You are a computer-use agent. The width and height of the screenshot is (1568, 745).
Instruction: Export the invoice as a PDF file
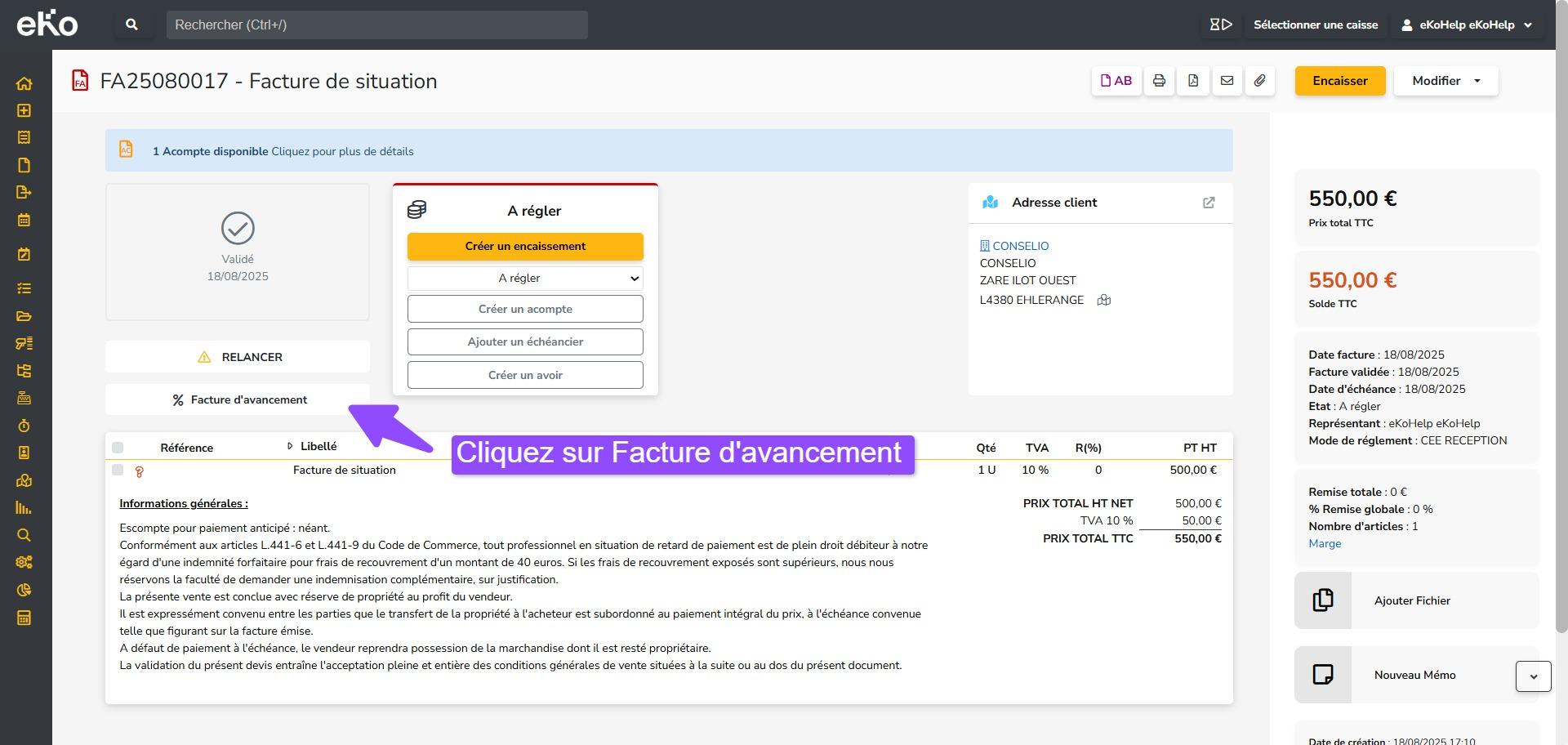point(1193,81)
